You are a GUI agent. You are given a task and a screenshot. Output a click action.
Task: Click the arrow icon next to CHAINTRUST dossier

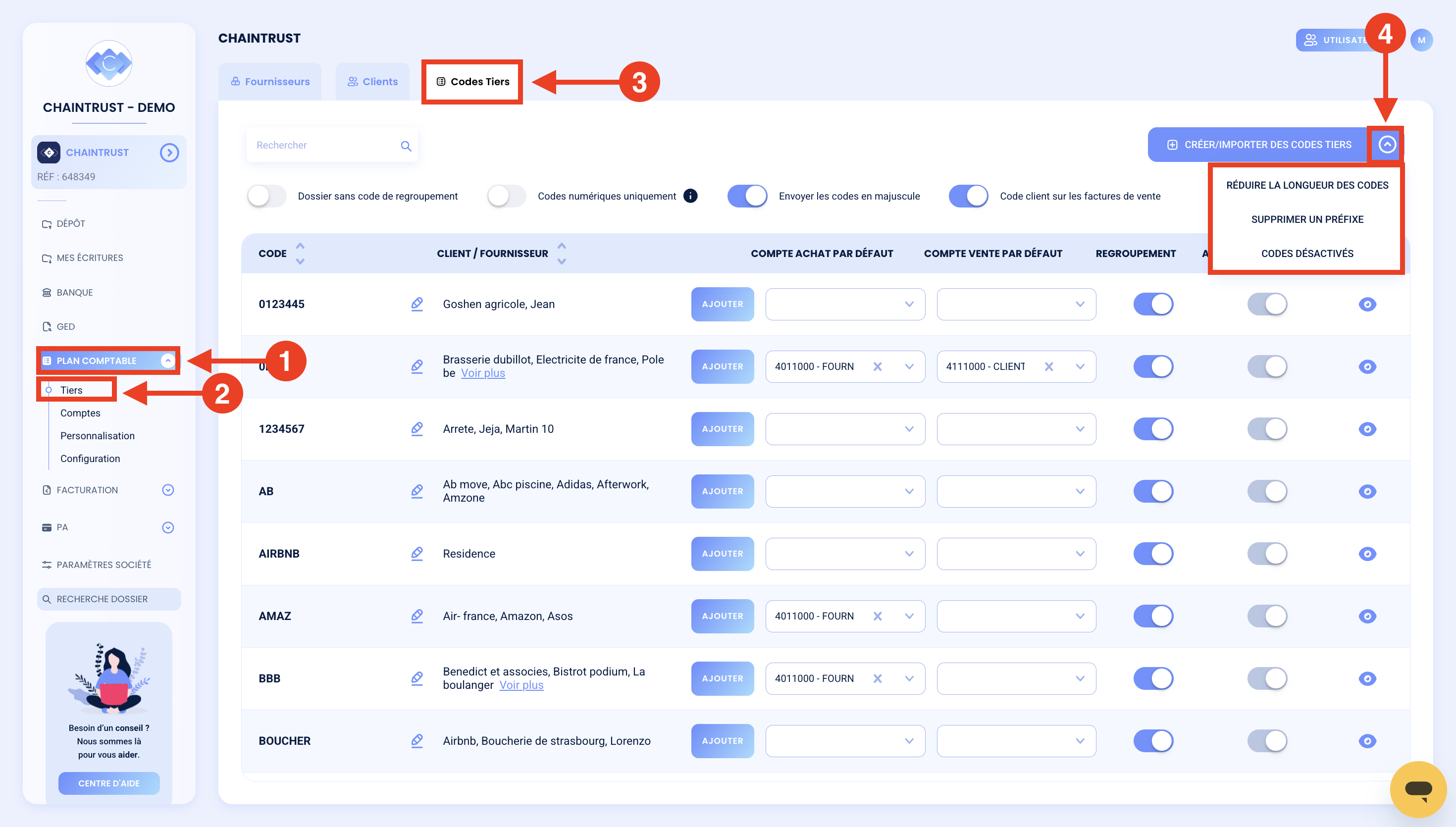(x=169, y=153)
